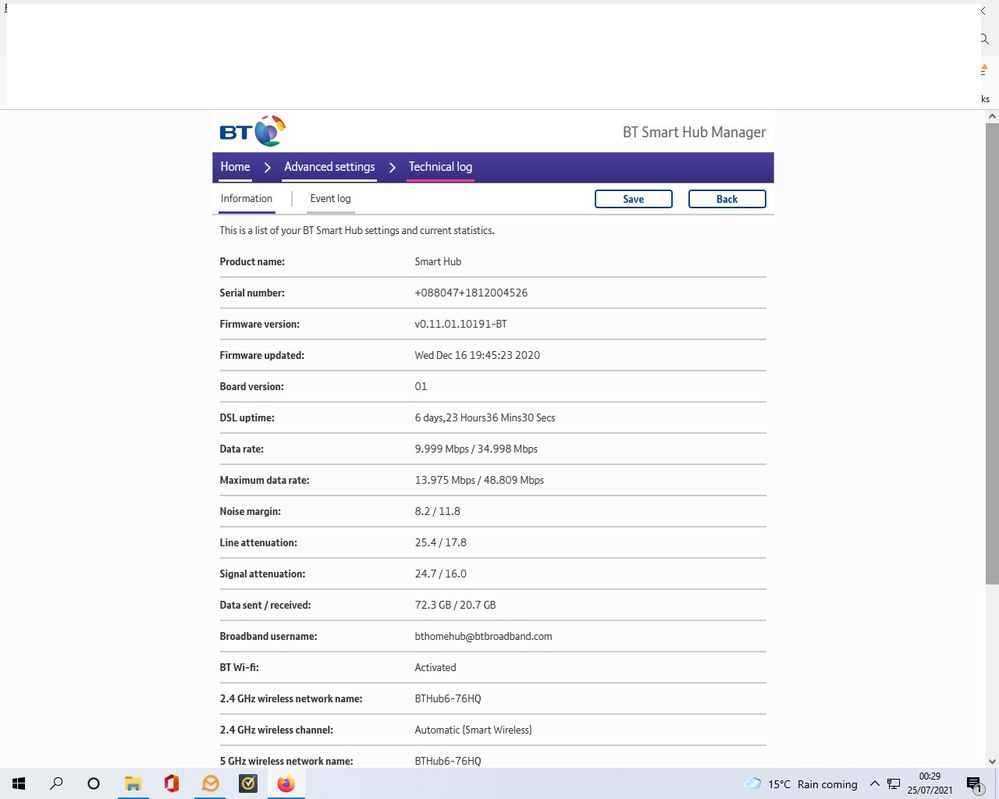Image resolution: width=999 pixels, height=799 pixels.
Task: Click the BT logo in the header
Action: point(252,131)
